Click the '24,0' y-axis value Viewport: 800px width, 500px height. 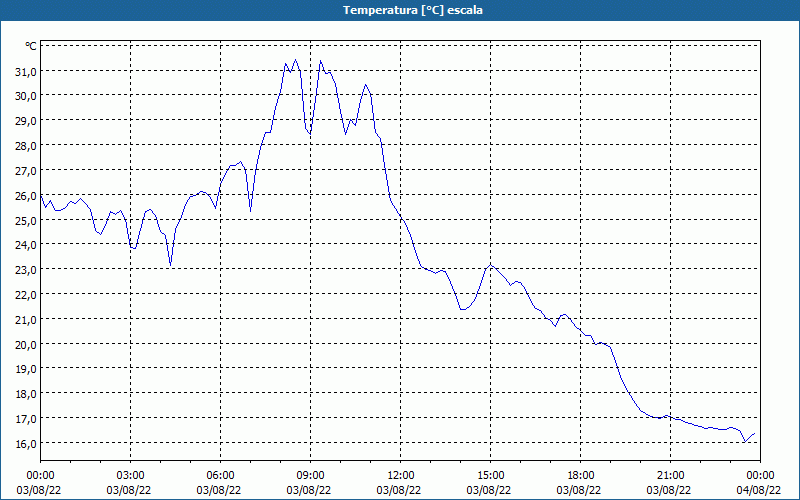pyautogui.click(x=26, y=245)
